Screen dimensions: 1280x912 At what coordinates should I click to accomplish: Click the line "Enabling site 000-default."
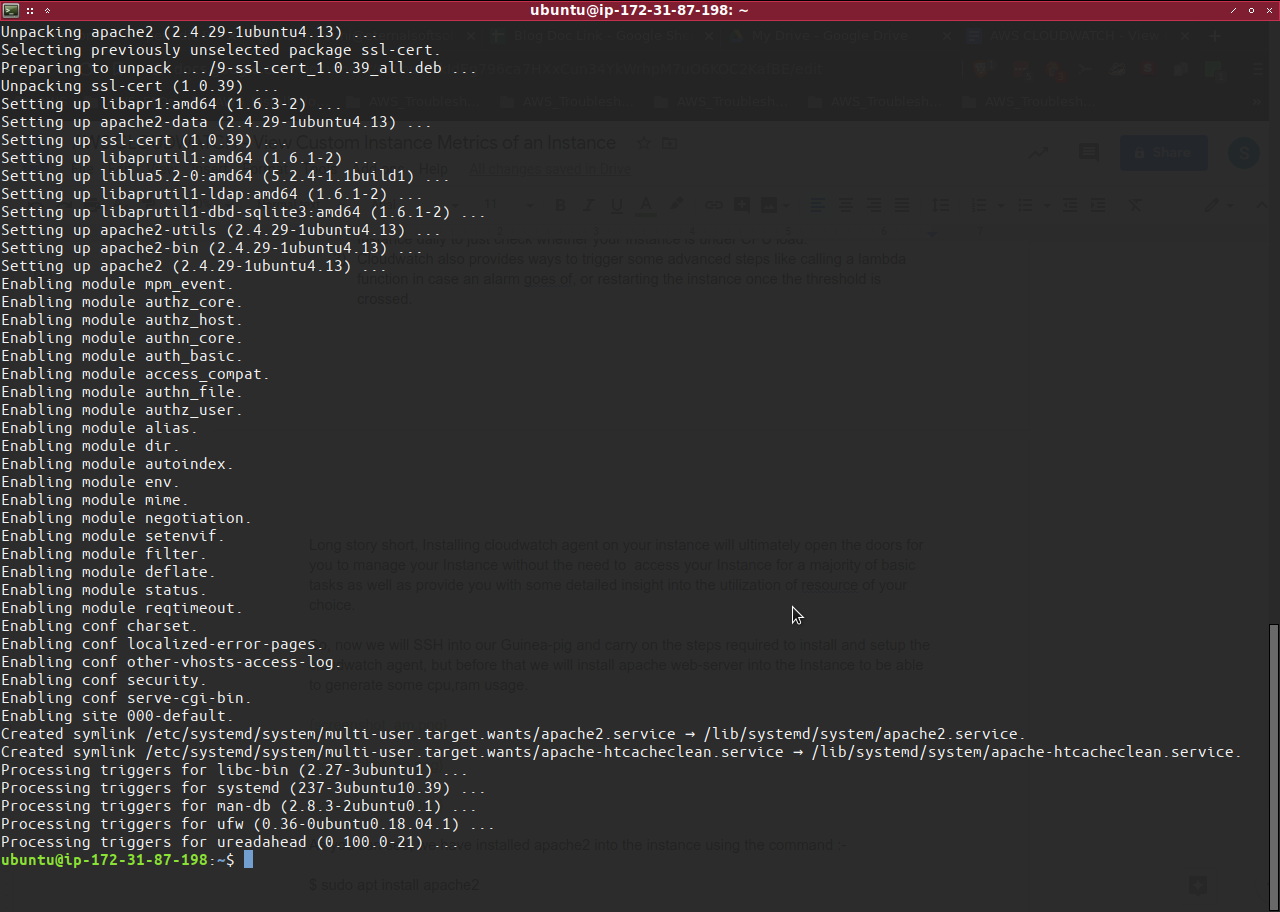[x=118, y=716]
